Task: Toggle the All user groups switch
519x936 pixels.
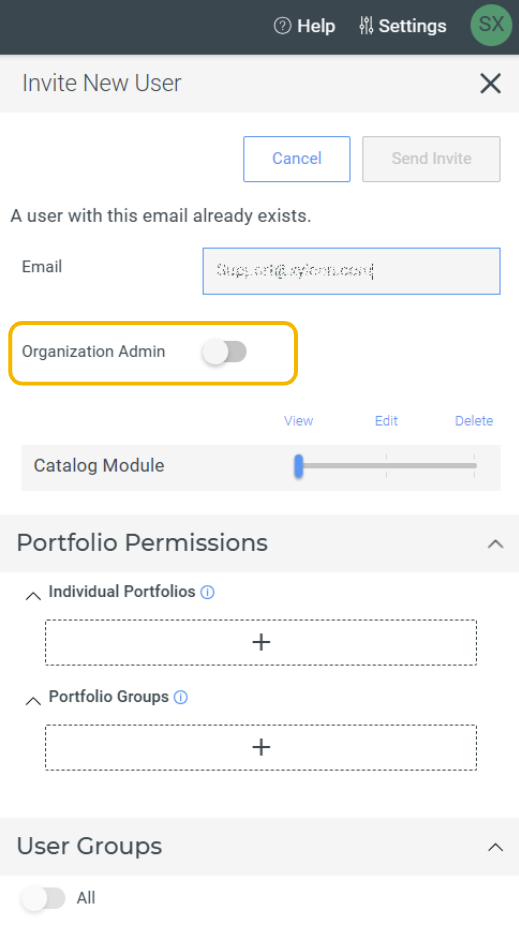Action: click(43, 898)
